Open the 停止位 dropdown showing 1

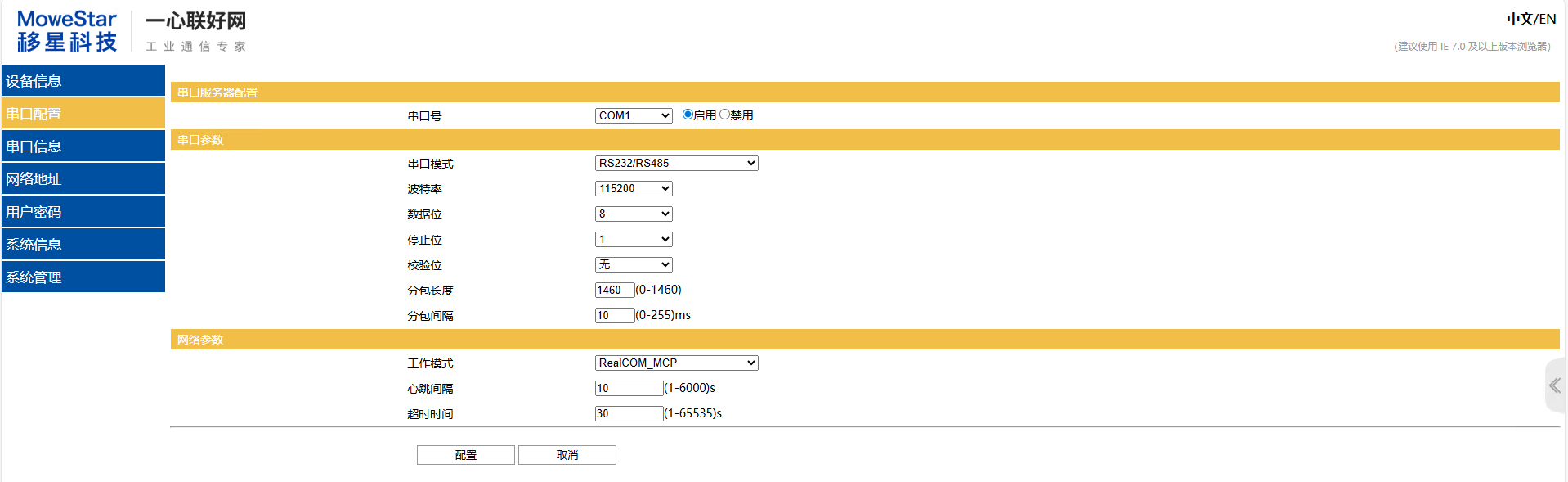click(x=634, y=239)
